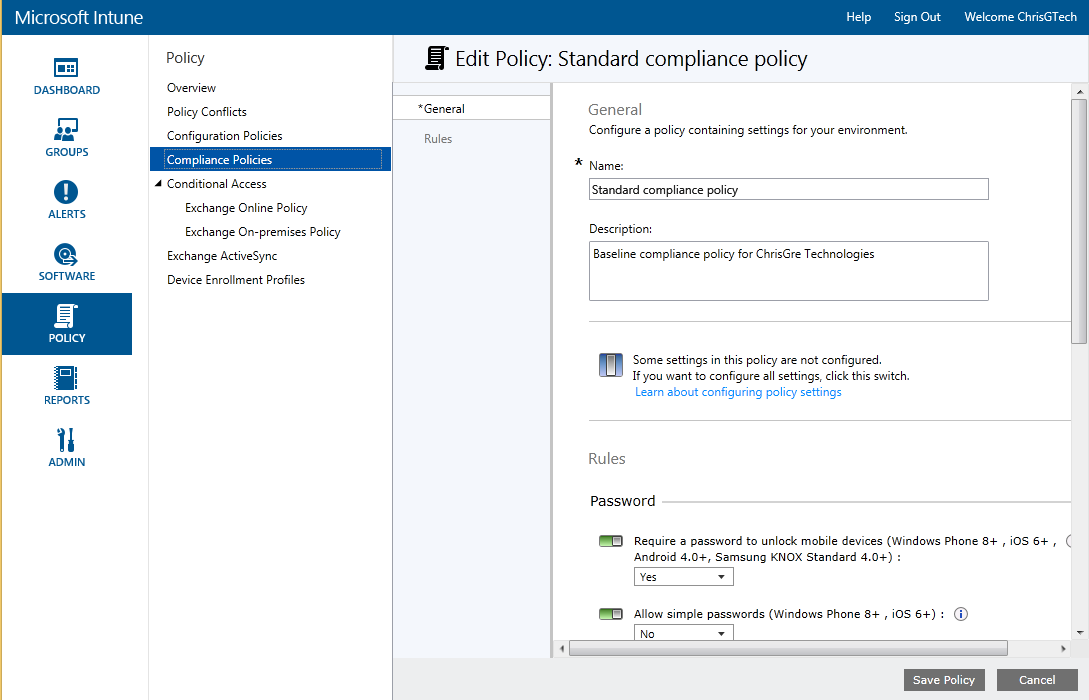Click inside the policy Name field
The width and height of the screenshot is (1089, 700).
click(788, 188)
